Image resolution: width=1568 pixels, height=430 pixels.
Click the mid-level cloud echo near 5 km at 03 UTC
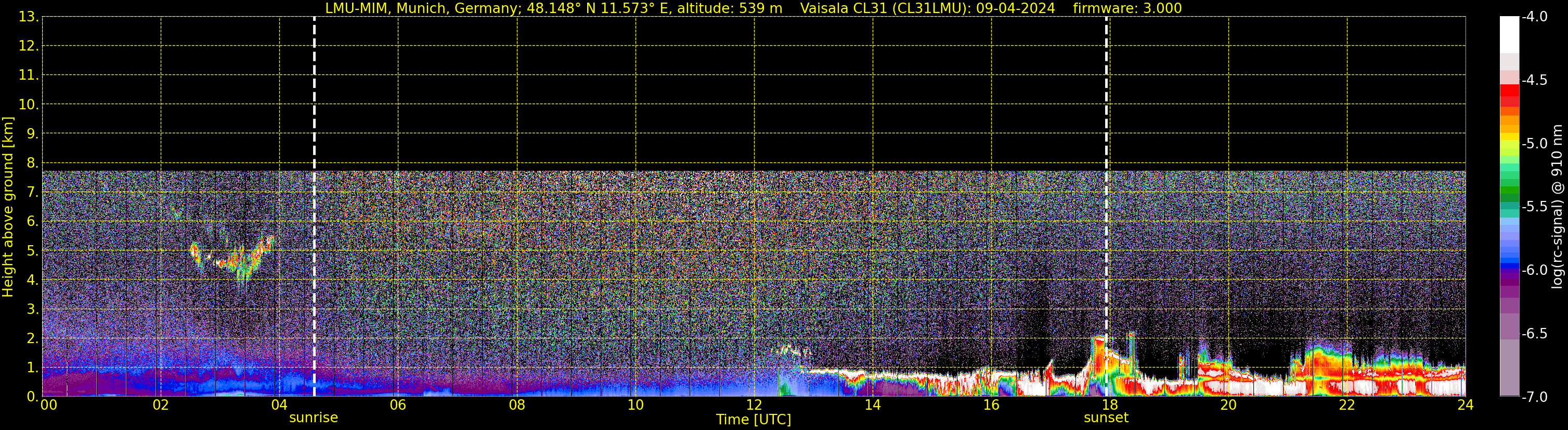233,261
